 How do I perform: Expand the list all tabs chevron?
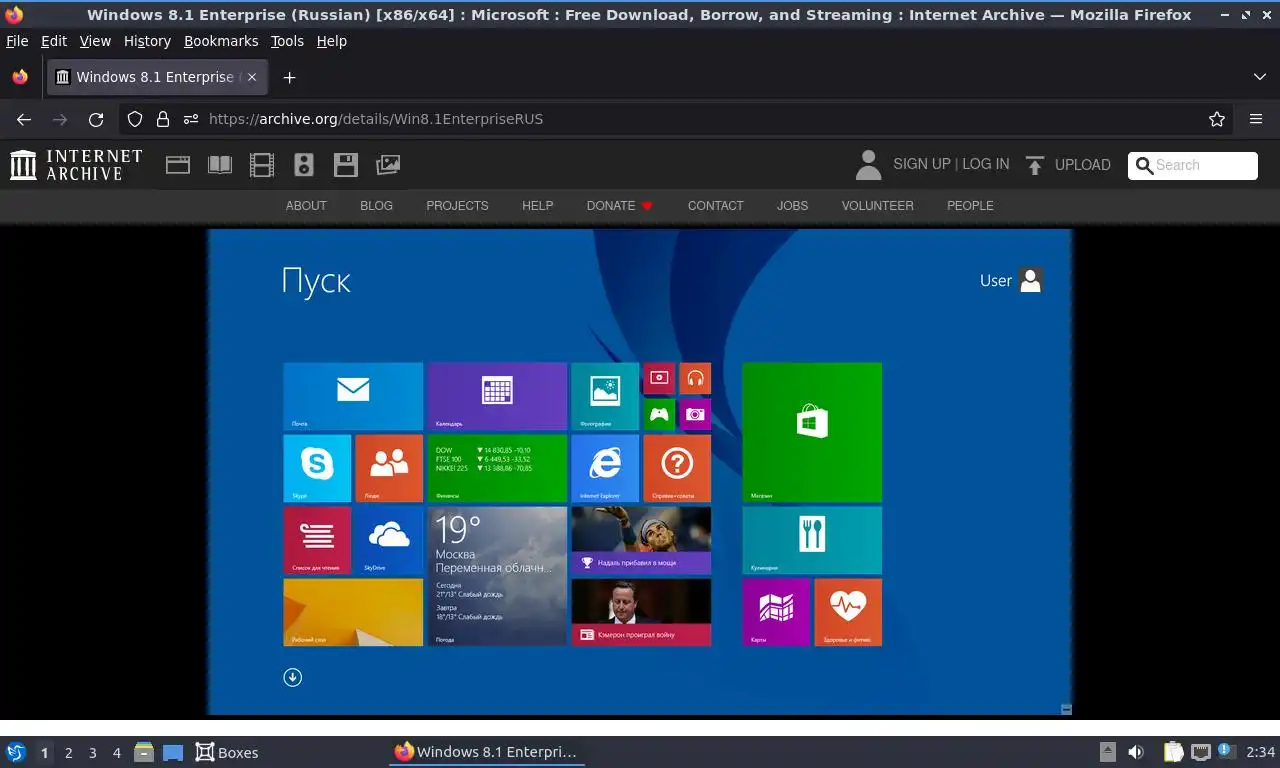point(1259,77)
